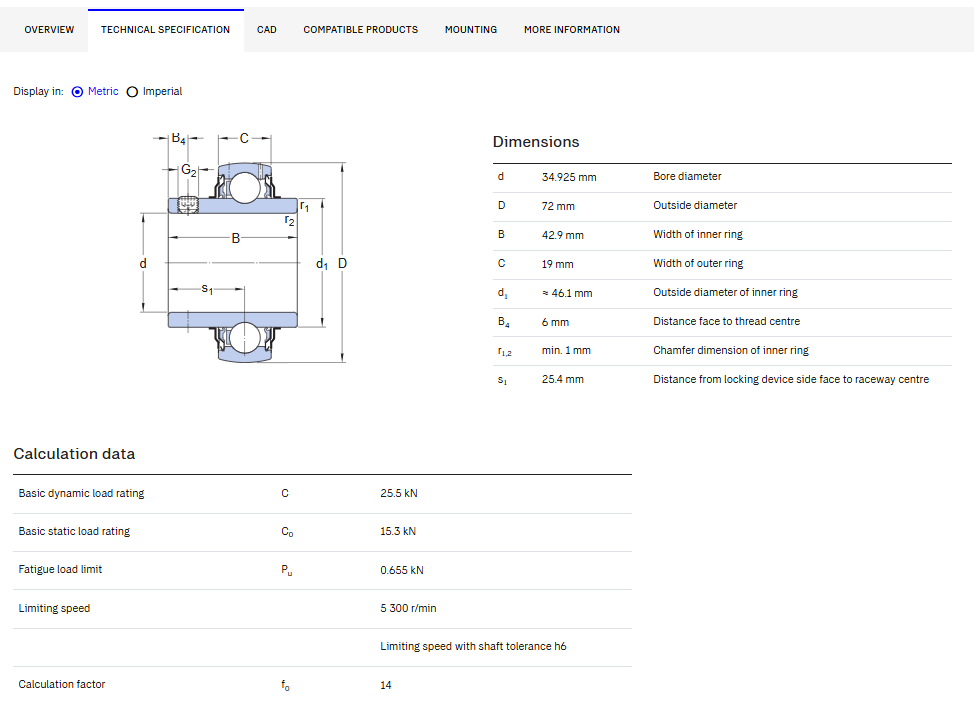Click the chamfer value min. 1 mm

(x=566, y=350)
